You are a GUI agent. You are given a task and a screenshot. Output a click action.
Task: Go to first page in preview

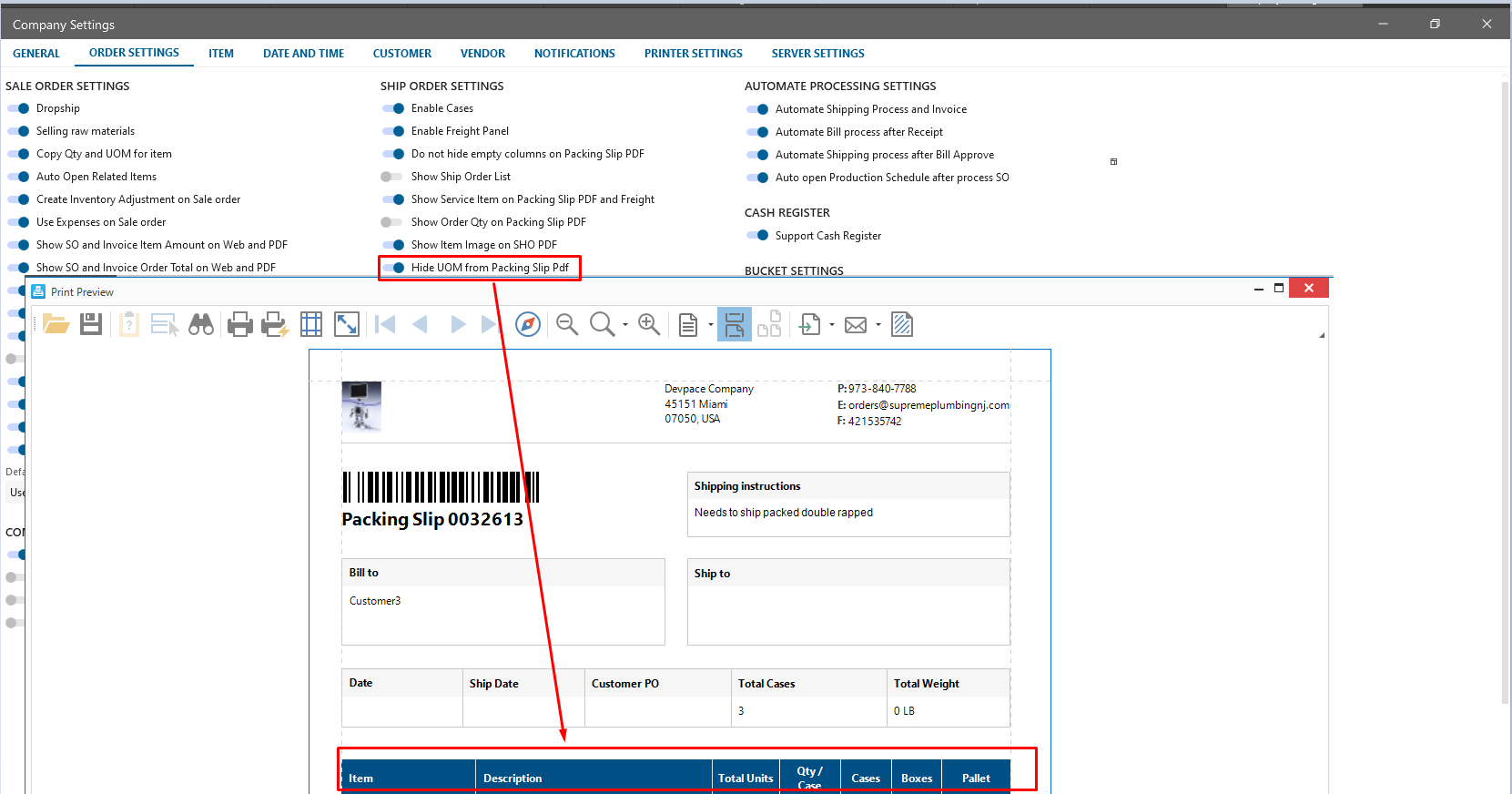385,324
